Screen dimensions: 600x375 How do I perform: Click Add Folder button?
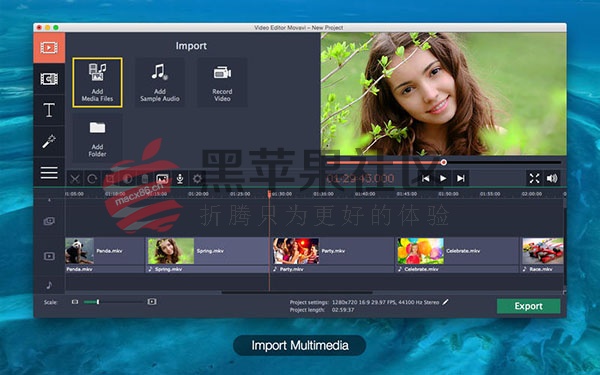pos(97,138)
